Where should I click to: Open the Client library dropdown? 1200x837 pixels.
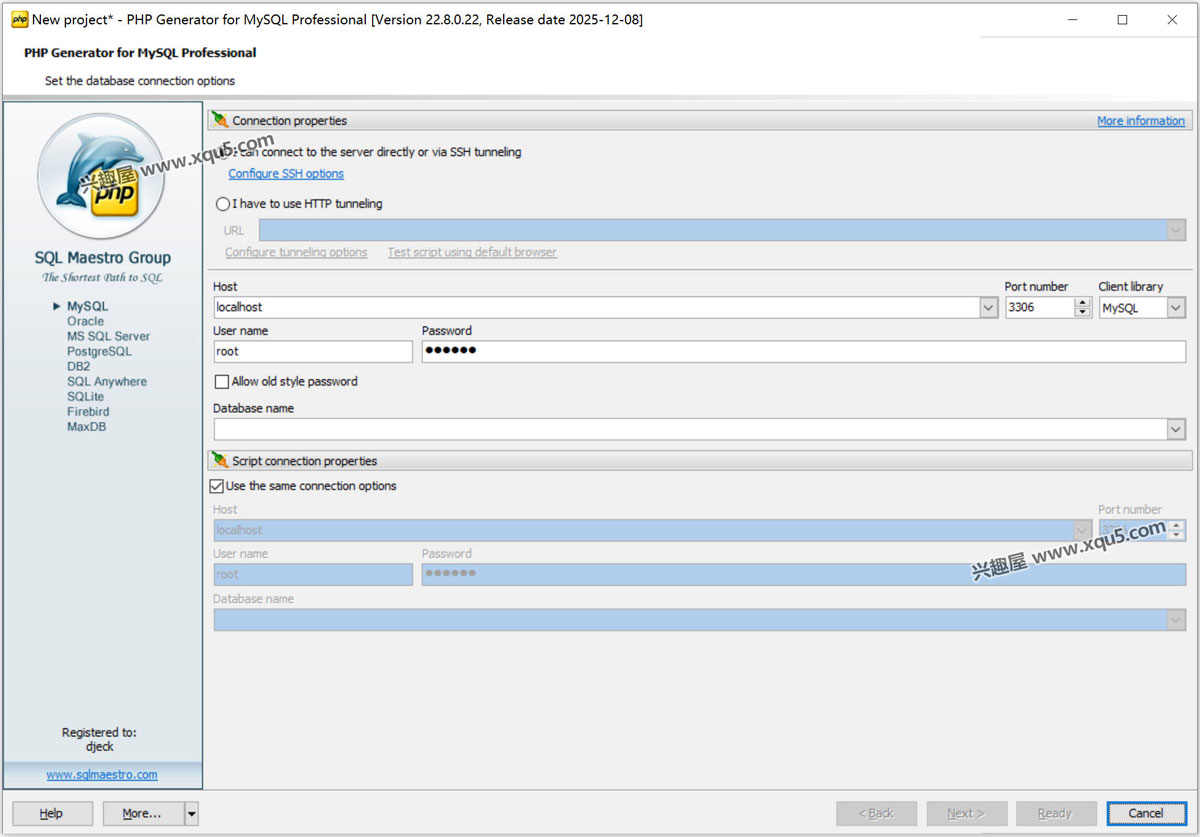(x=1176, y=308)
